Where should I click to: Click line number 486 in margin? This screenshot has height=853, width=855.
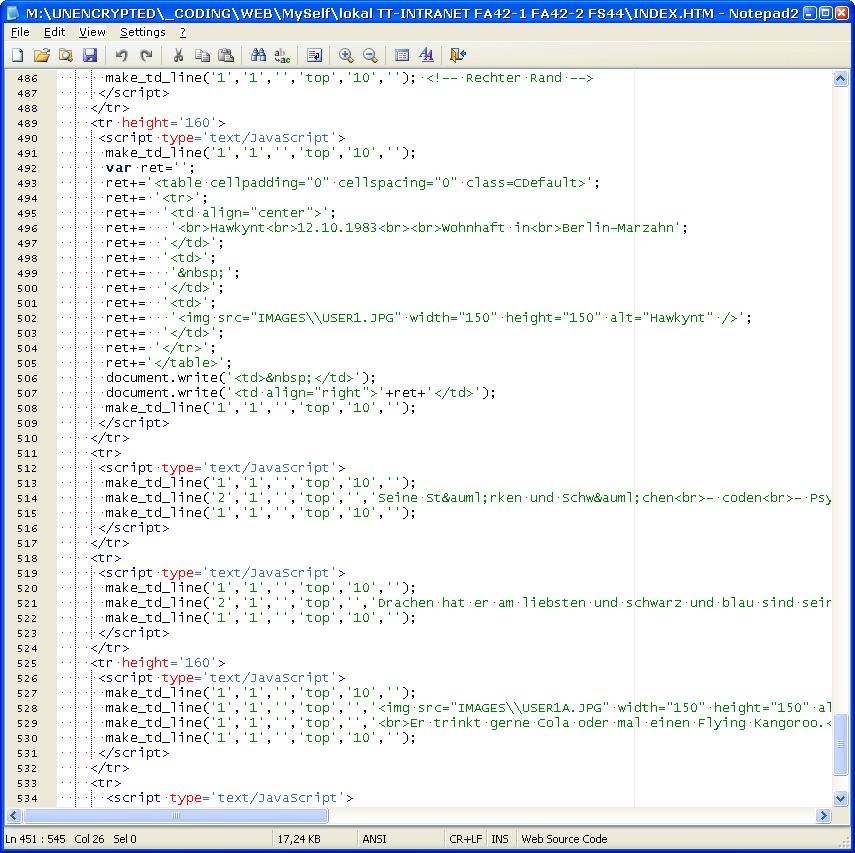(27, 79)
